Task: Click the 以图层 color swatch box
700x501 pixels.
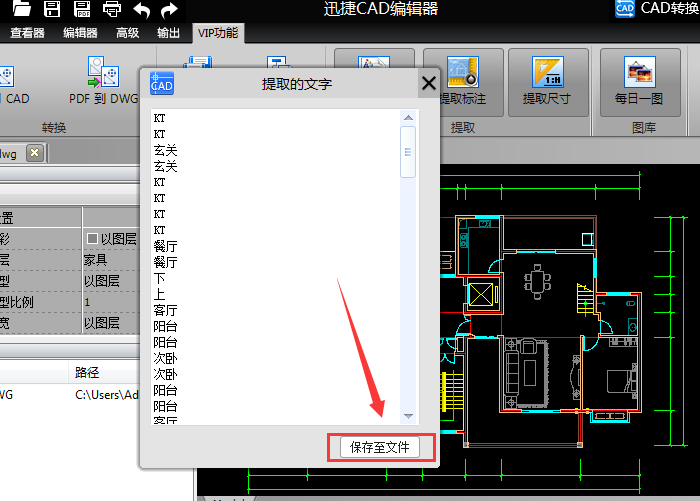Action: 92,238
